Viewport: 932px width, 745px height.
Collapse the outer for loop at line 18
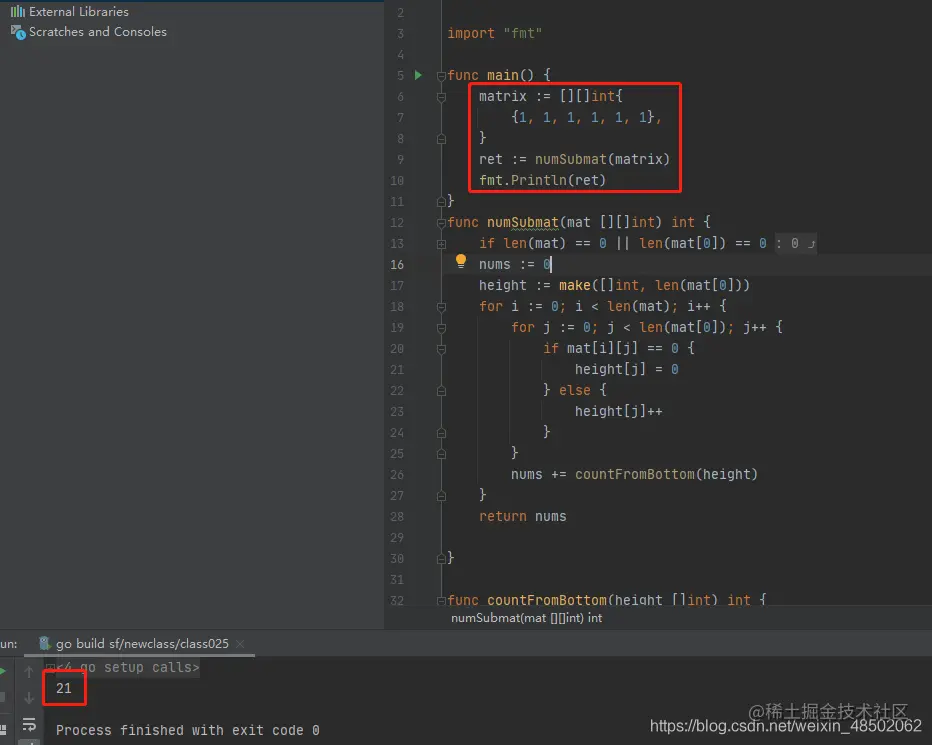pyautogui.click(x=441, y=307)
